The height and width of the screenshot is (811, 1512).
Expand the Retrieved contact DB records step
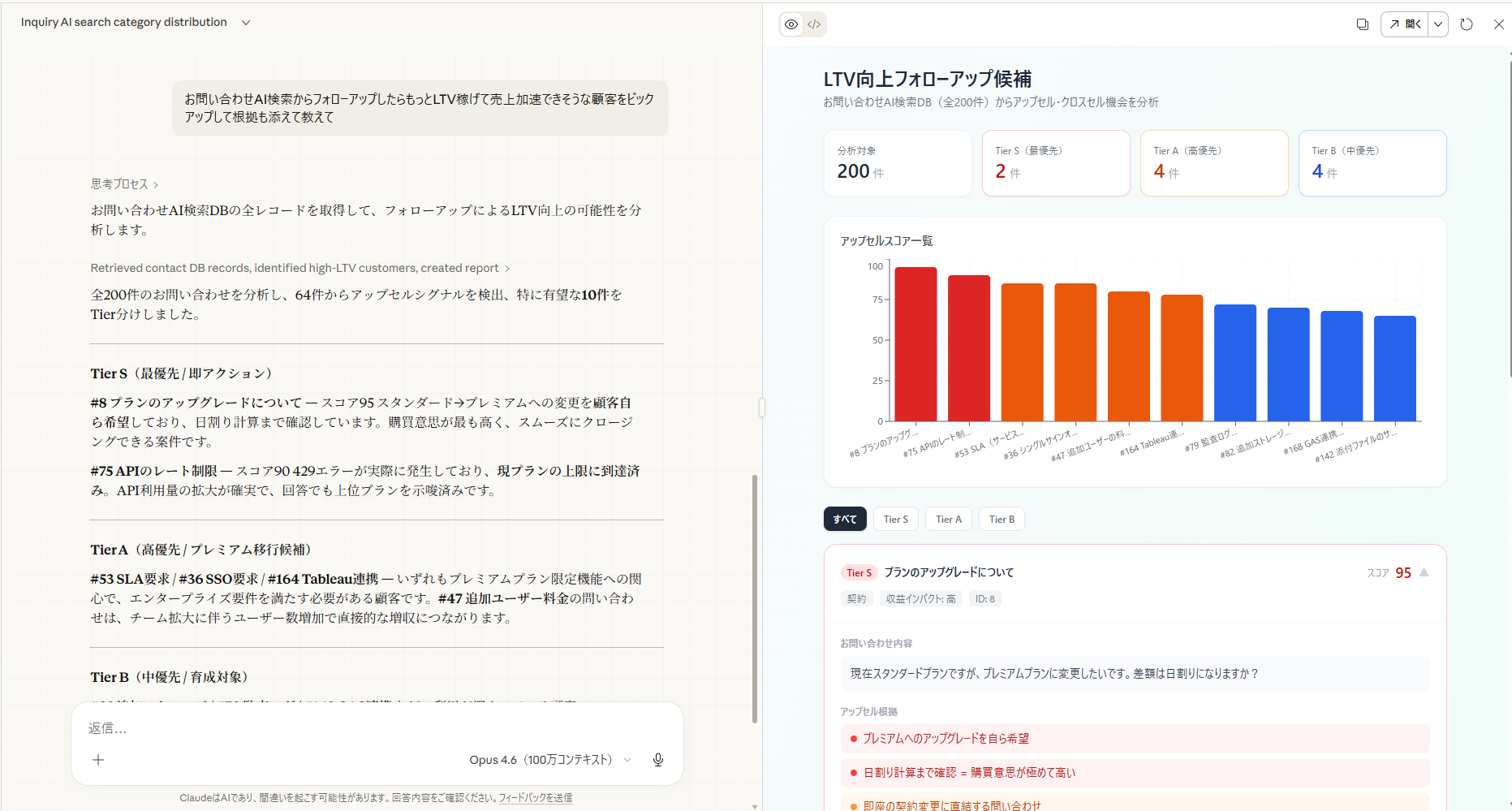click(x=299, y=268)
